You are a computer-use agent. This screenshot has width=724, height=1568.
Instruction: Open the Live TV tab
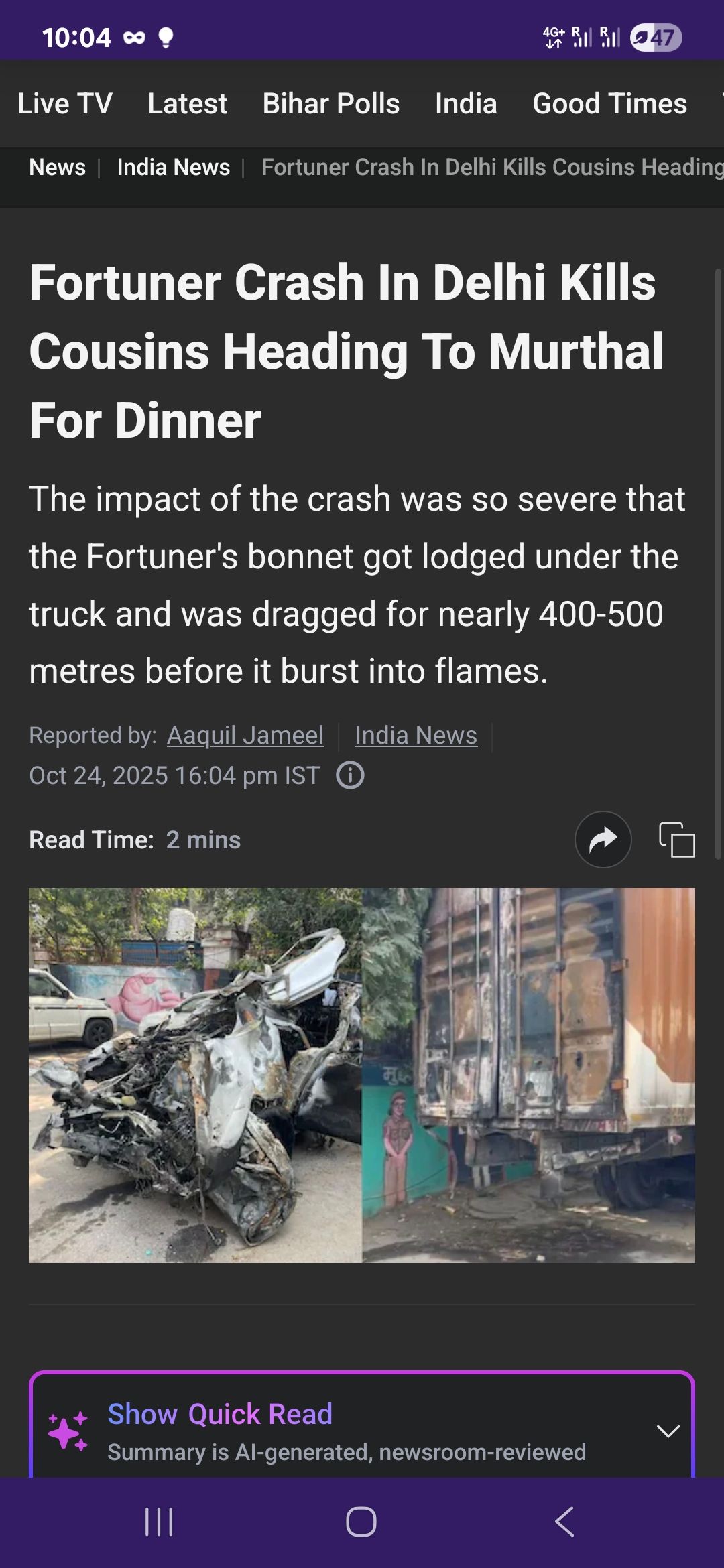tap(65, 104)
